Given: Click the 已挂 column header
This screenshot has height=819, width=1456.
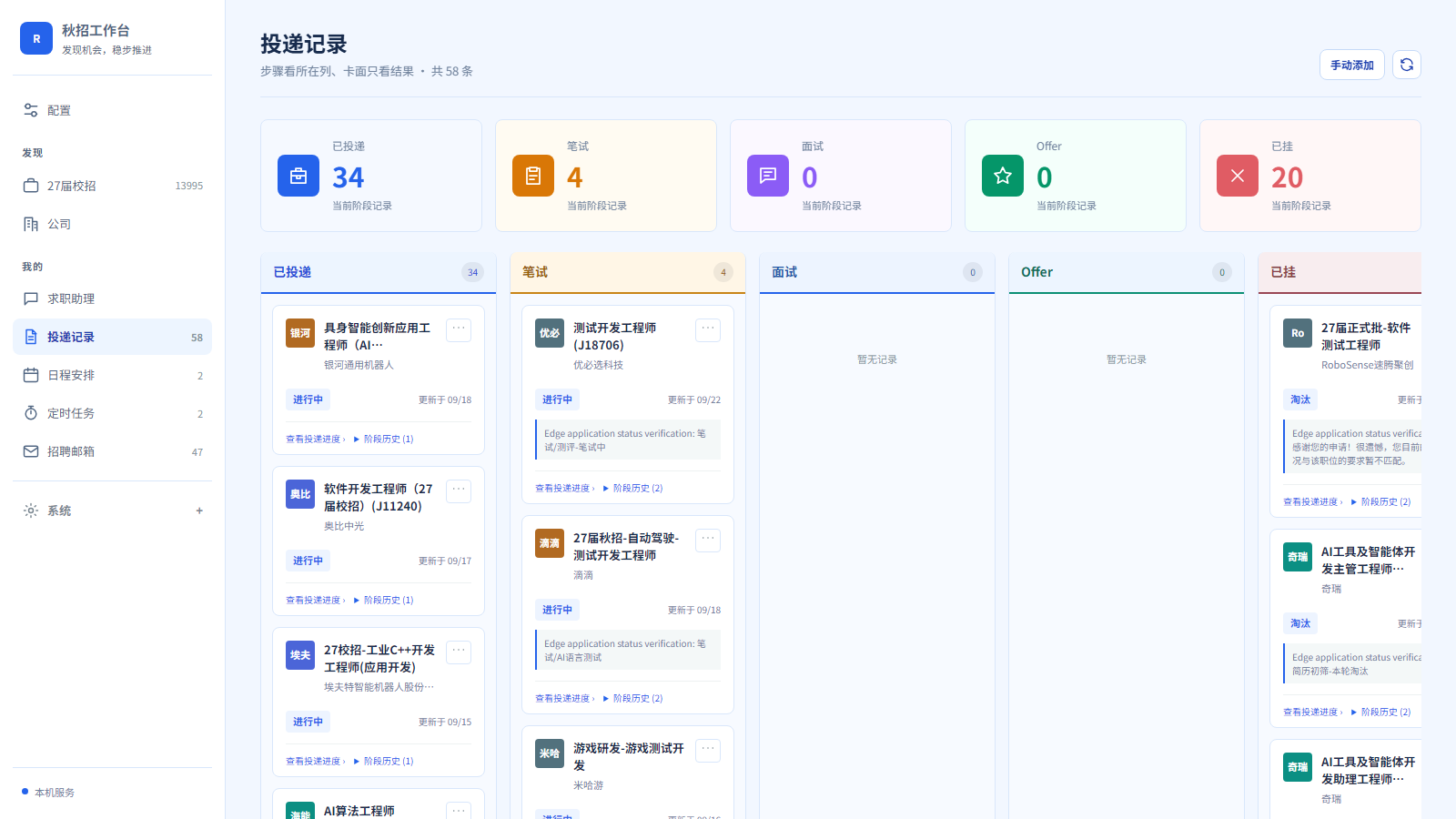Looking at the screenshot, I should (1340, 272).
